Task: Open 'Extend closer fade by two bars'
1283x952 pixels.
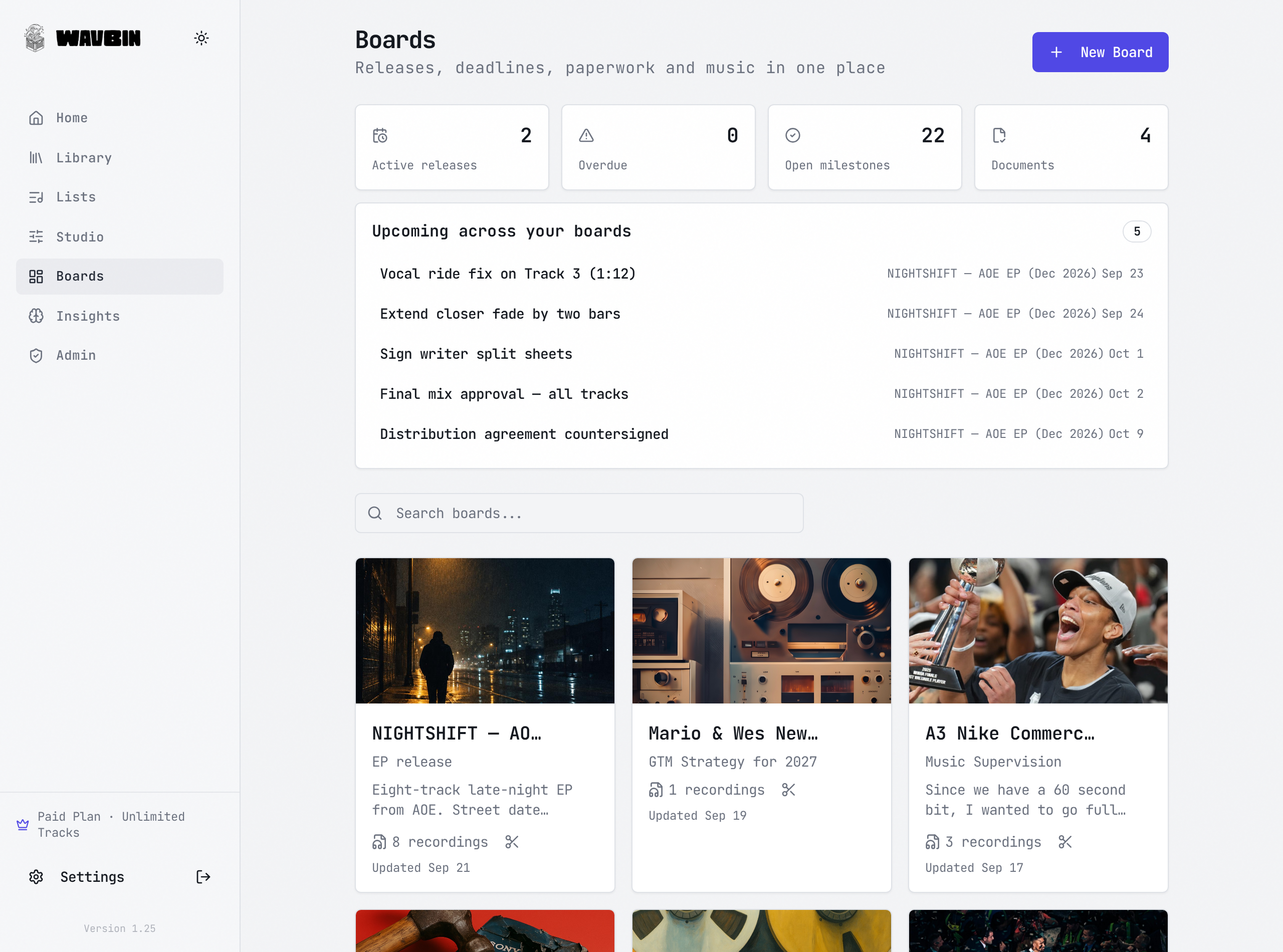Action: [x=761, y=314]
